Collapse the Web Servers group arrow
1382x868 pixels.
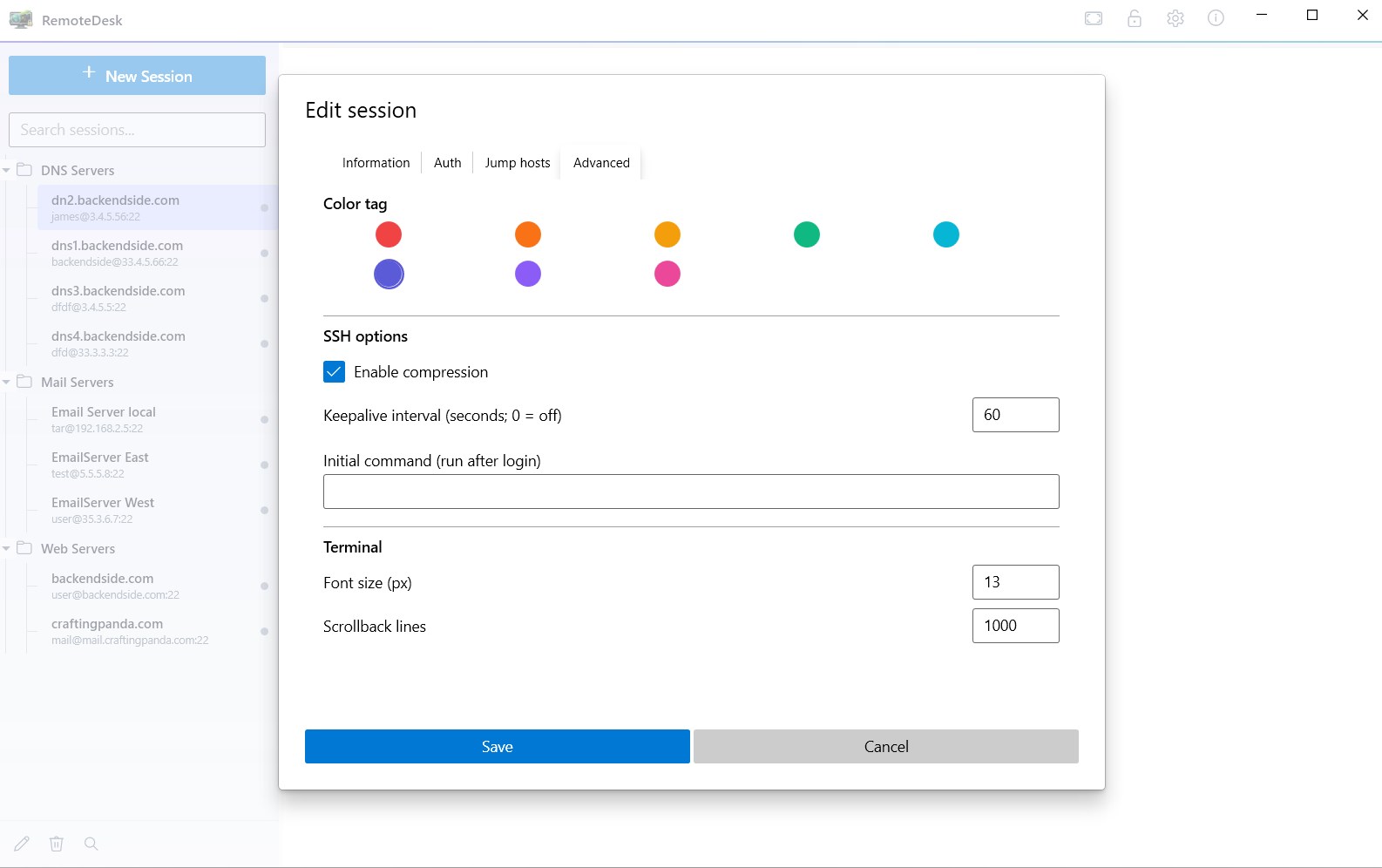[7, 548]
